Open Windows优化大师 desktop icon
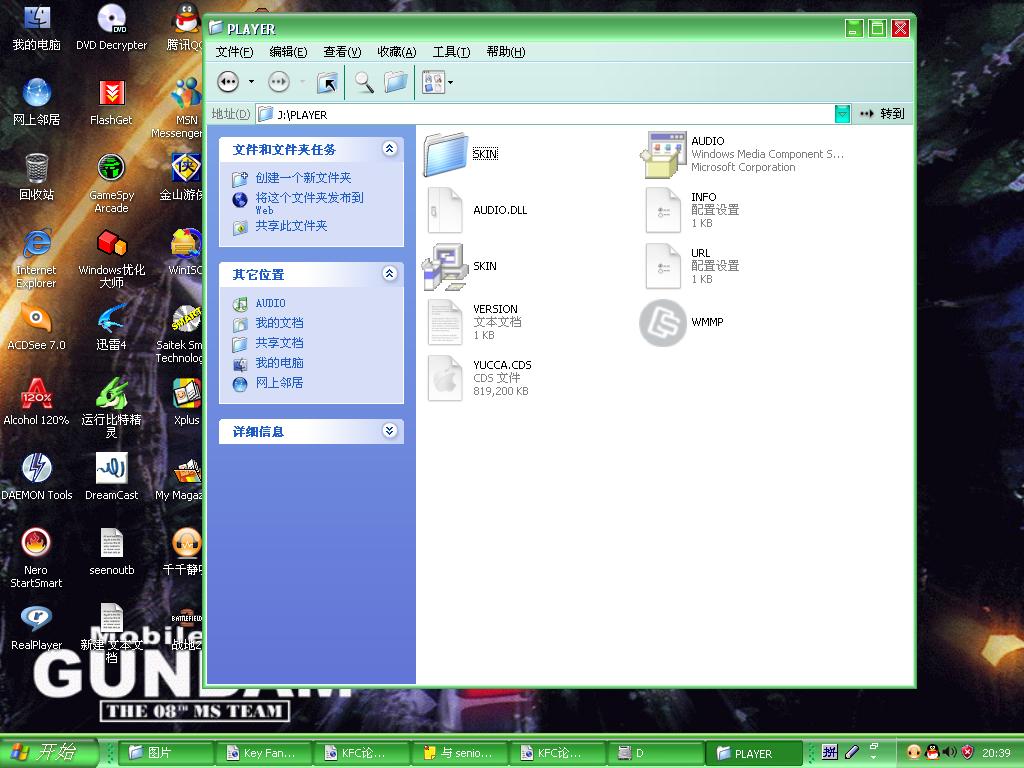Screen dimensions: 1024x768 point(112,258)
